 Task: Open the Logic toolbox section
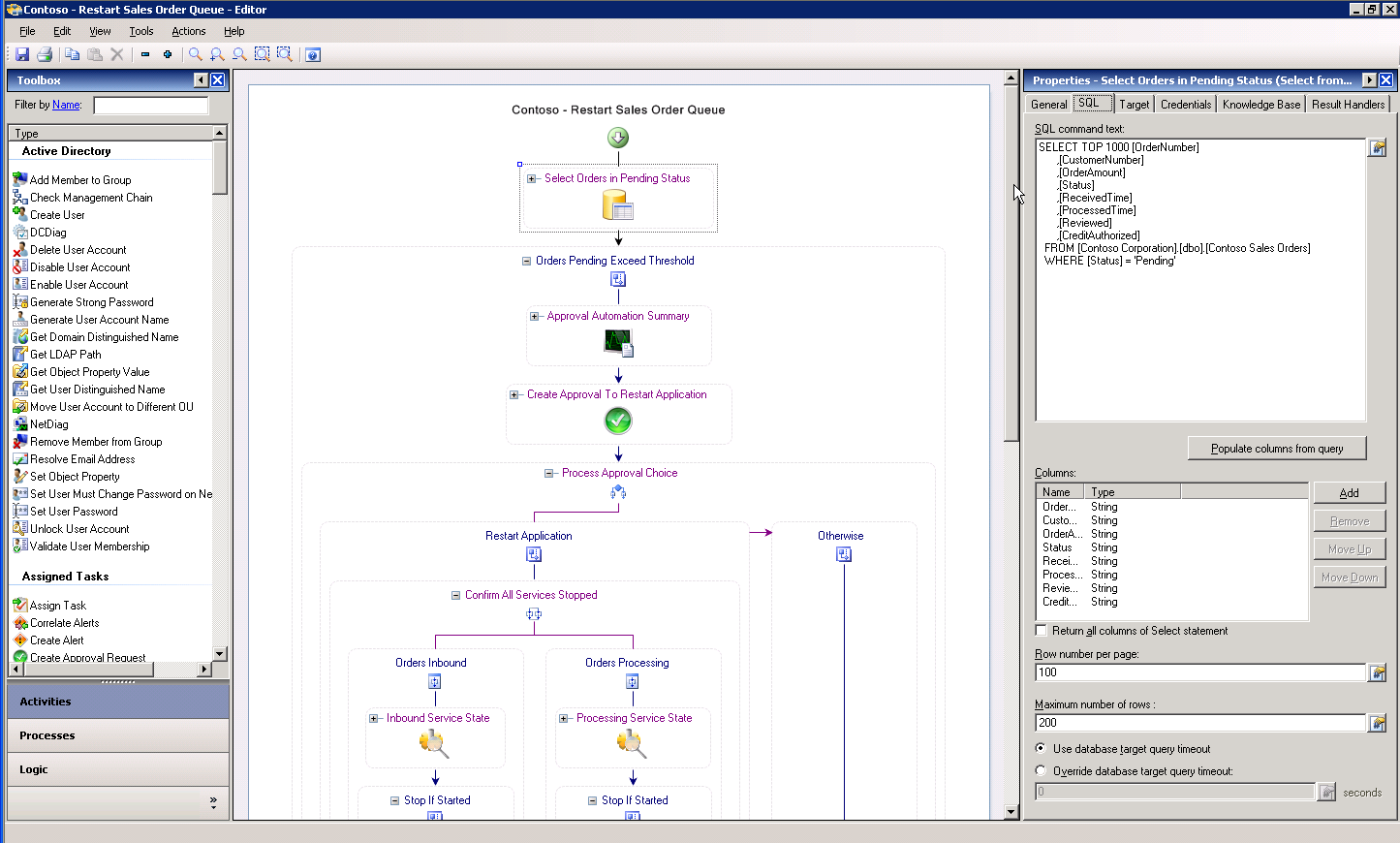point(118,769)
